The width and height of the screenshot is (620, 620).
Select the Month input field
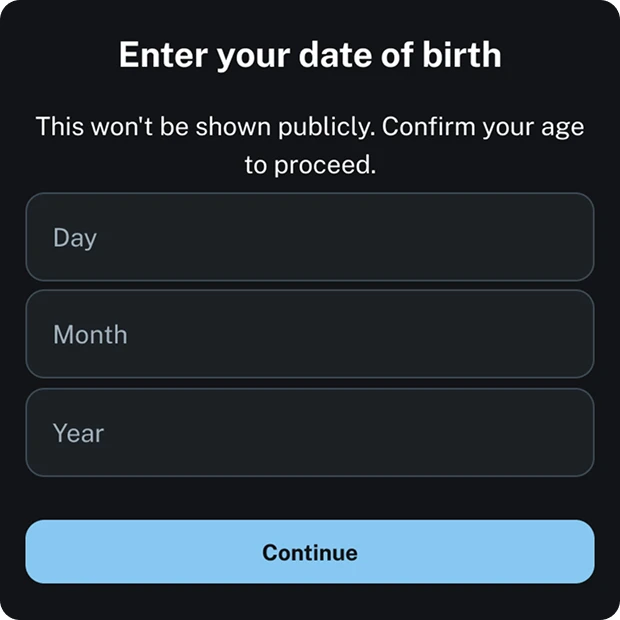[x=310, y=334]
